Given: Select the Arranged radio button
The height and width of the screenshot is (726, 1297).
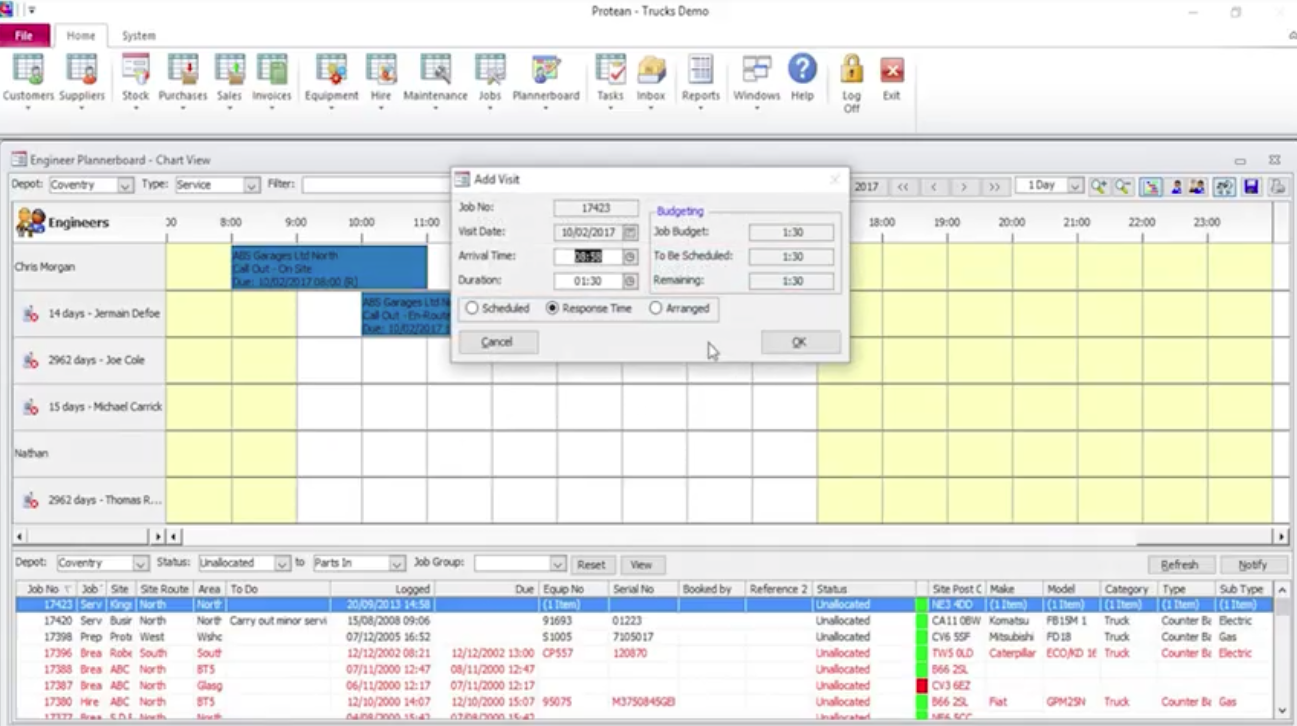Looking at the screenshot, I should point(656,309).
